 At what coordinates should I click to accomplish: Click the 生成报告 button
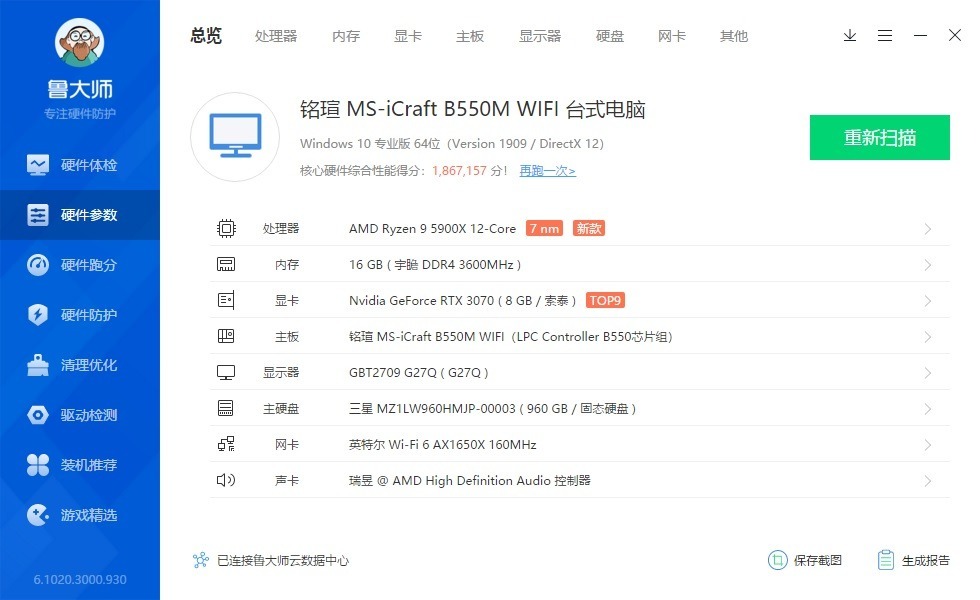(913, 560)
